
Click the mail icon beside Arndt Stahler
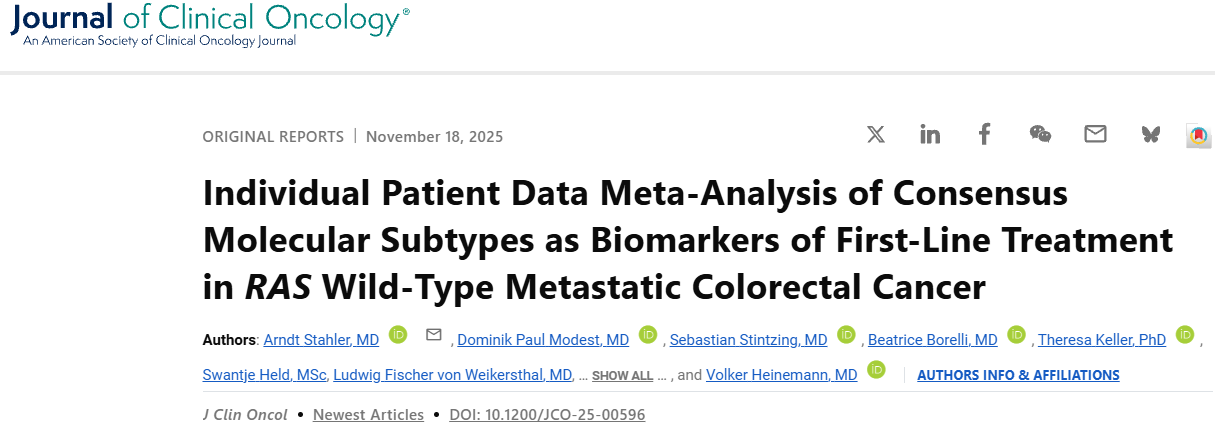coord(433,335)
